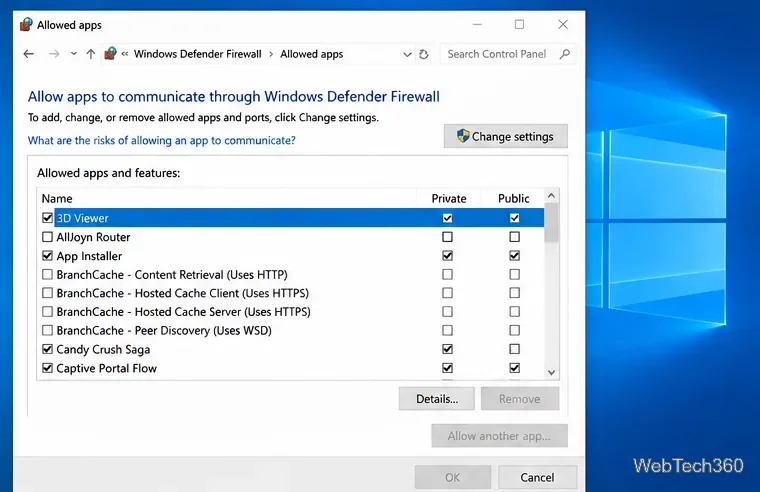
Task: Click the Private column header
Action: click(449, 198)
